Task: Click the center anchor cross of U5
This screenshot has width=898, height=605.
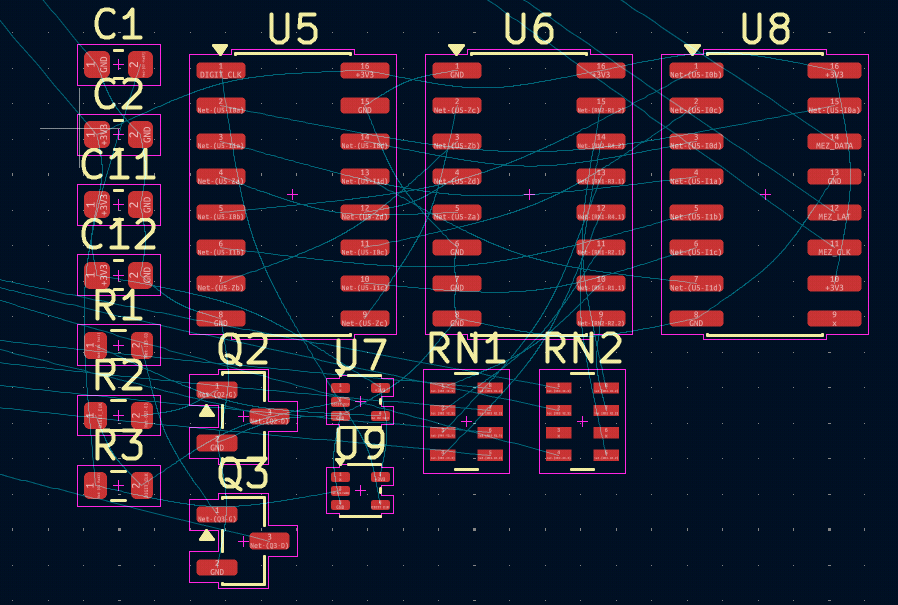Action: pos(293,195)
